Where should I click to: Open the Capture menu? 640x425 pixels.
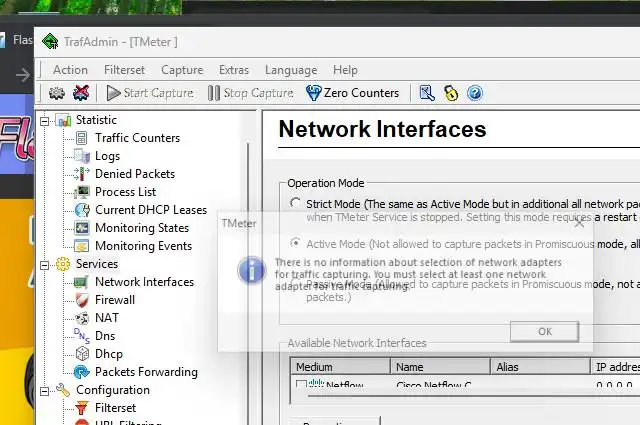182,70
